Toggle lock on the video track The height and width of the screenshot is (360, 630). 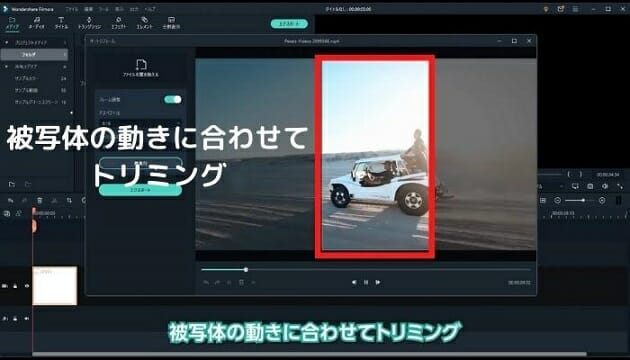point(15,286)
